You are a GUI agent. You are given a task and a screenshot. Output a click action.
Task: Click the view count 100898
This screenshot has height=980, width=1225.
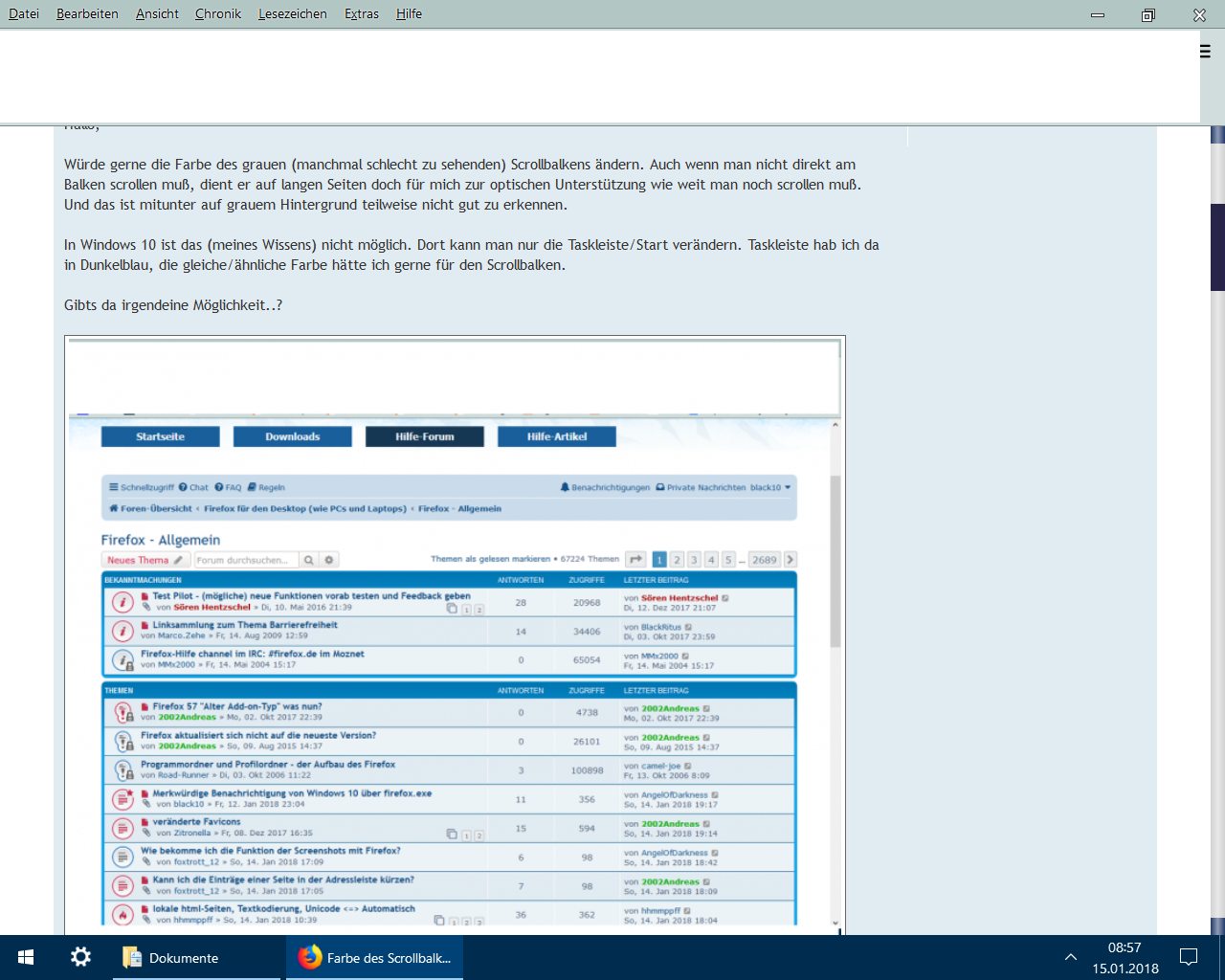point(587,770)
